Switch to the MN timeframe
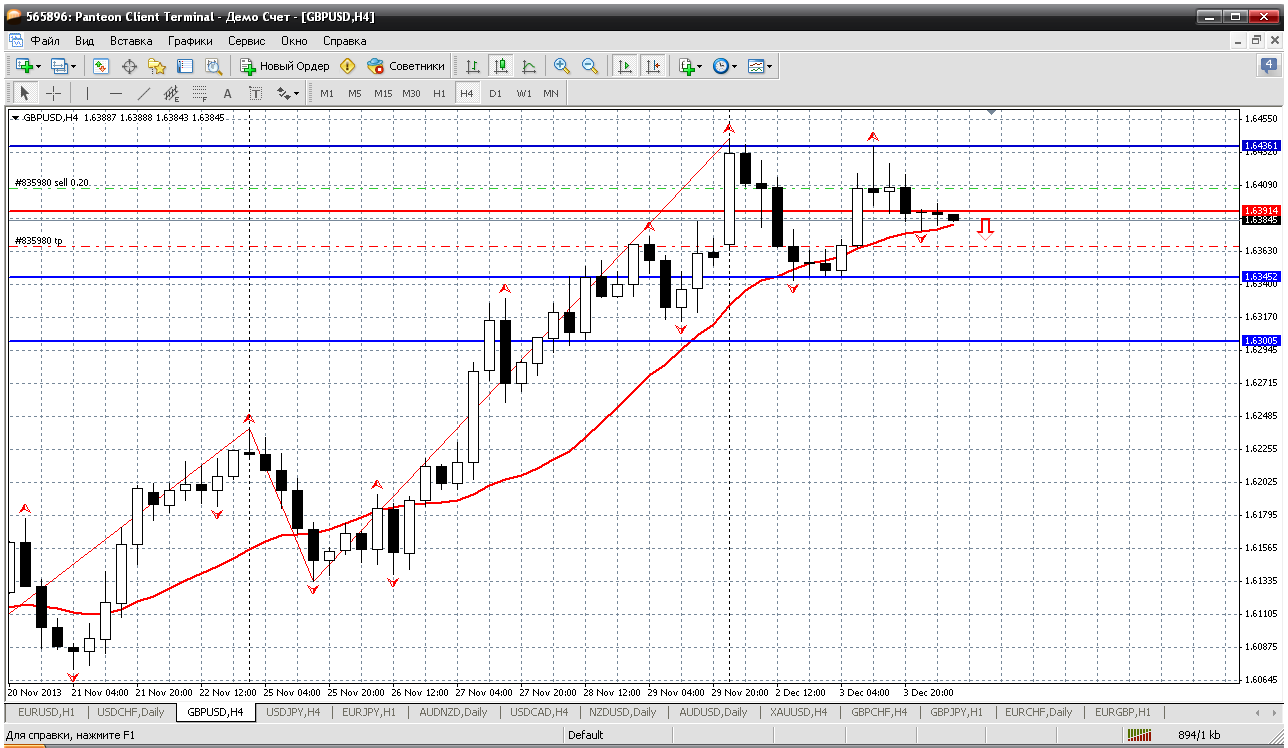This screenshot has width=1288, height=748. pos(551,93)
